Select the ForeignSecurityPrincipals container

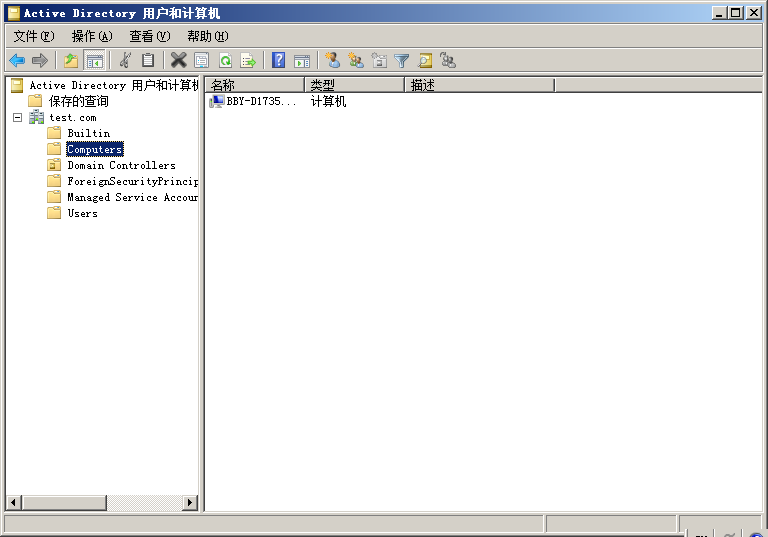[133, 182]
